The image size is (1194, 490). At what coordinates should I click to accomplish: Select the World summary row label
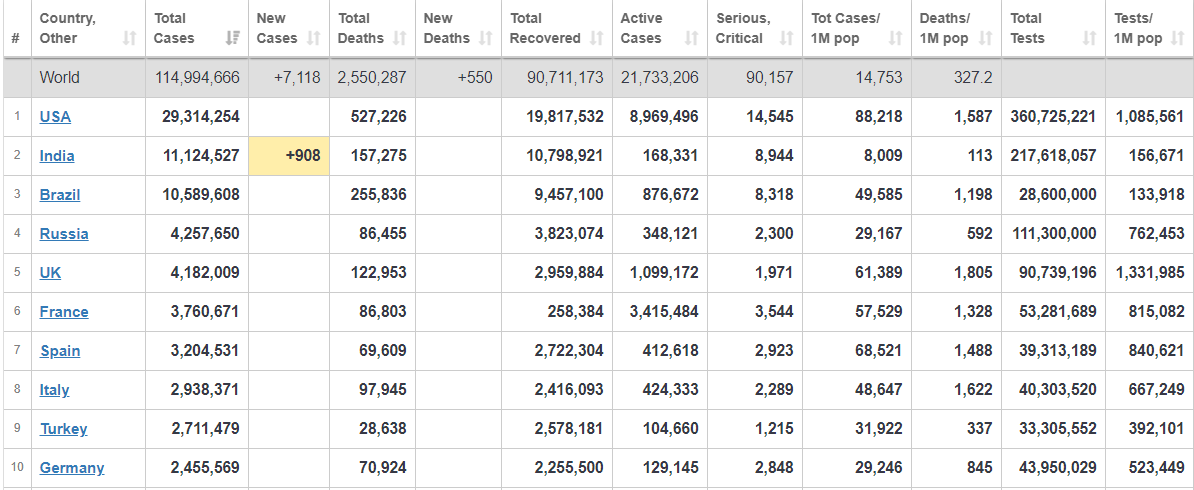[60, 78]
